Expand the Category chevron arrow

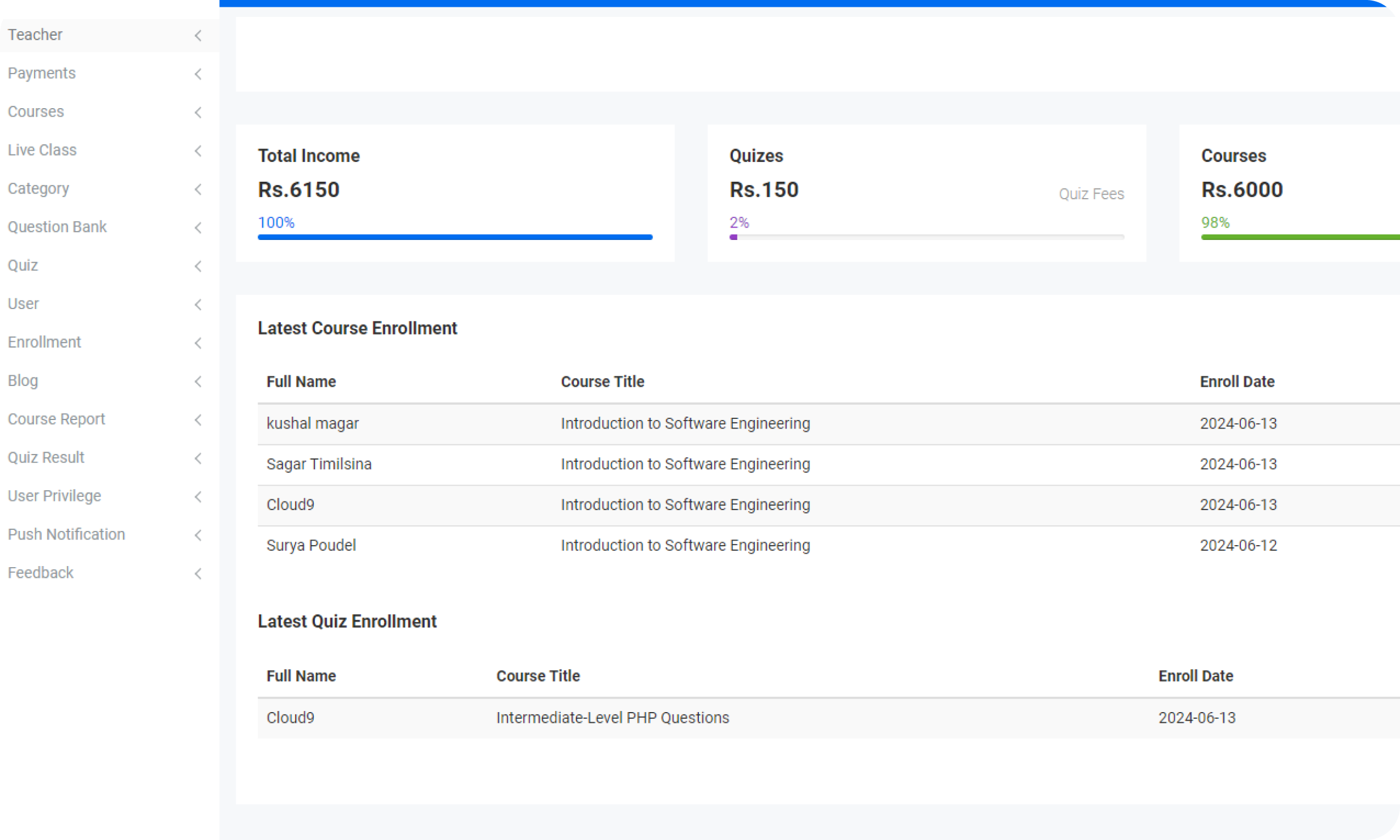point(198,190)
